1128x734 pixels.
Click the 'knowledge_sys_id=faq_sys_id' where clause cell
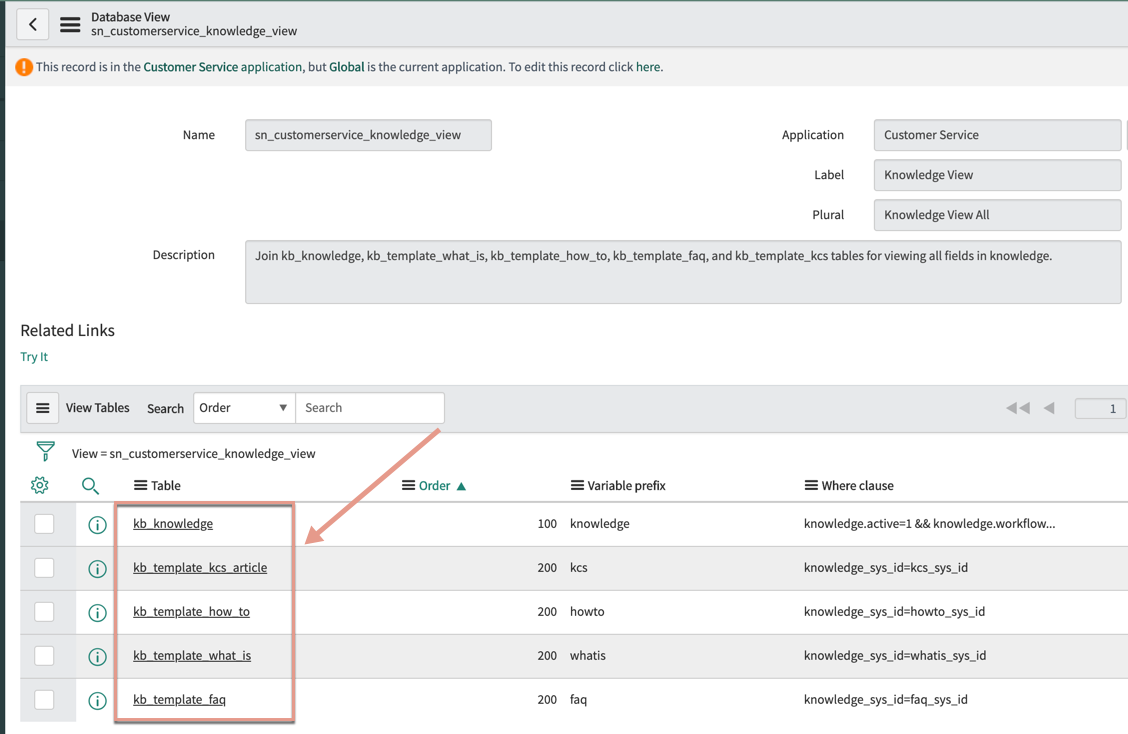tap(886, 699)
